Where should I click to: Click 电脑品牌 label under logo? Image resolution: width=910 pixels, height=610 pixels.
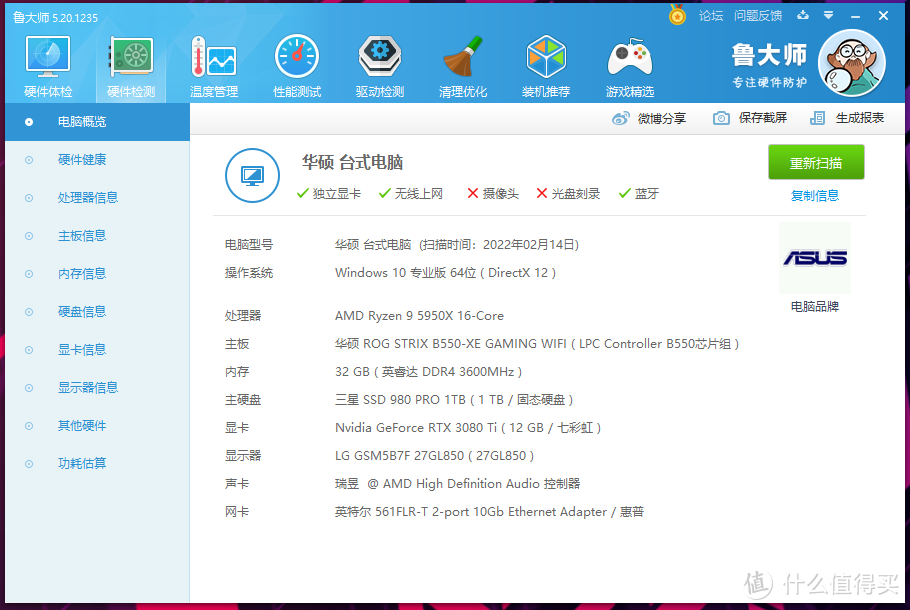pyautogui.click(x=815, y=306)
